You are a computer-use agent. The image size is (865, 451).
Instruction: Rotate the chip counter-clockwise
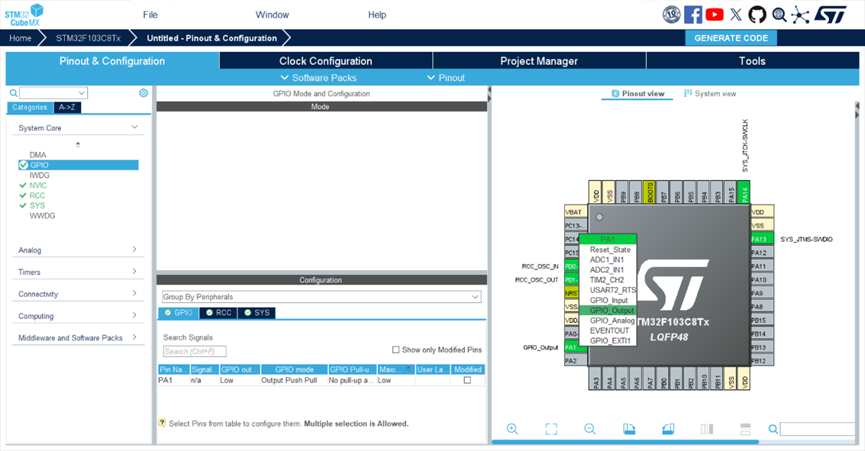click(x=668, y=429)
